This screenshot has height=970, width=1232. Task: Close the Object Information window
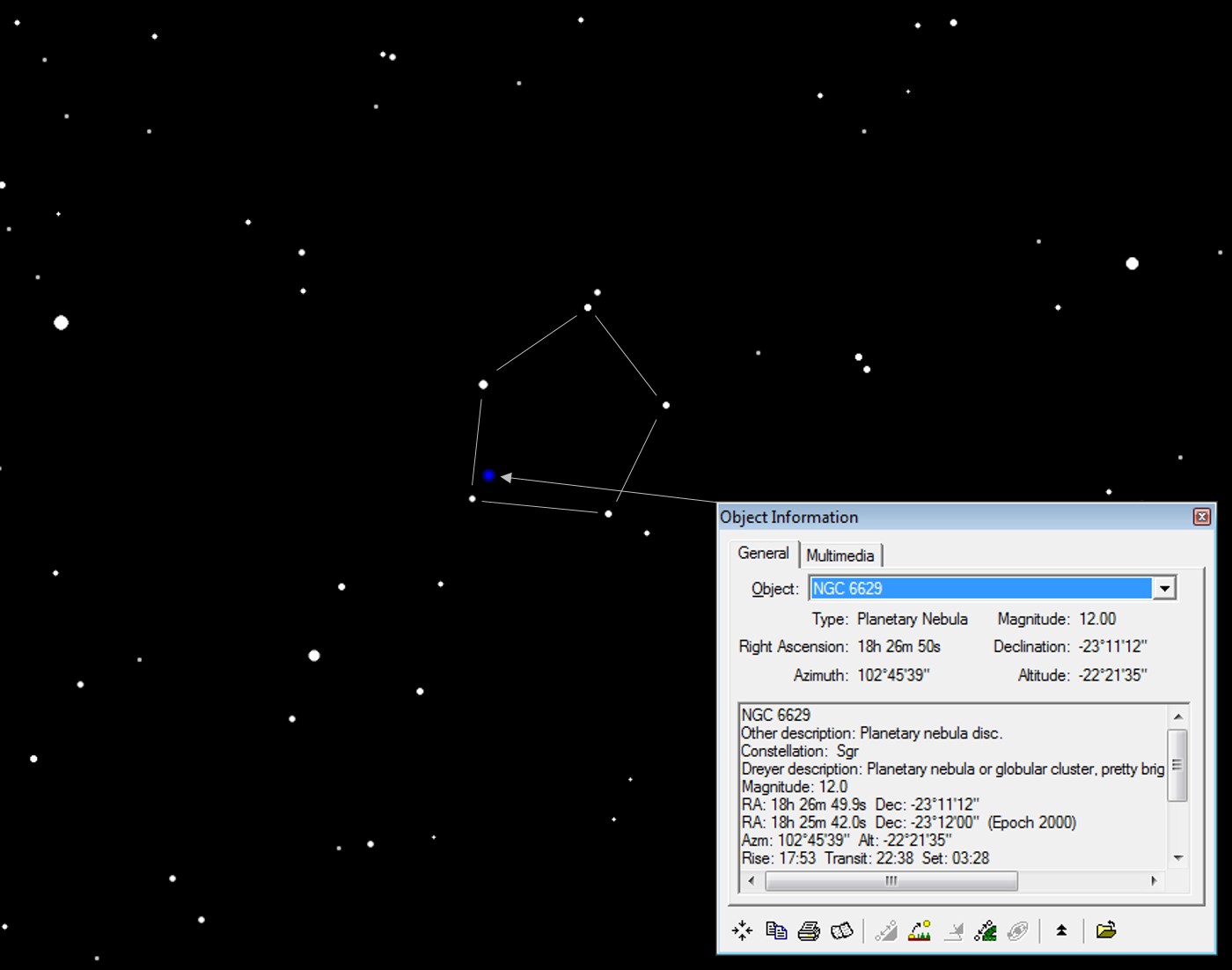(1201, 517)
